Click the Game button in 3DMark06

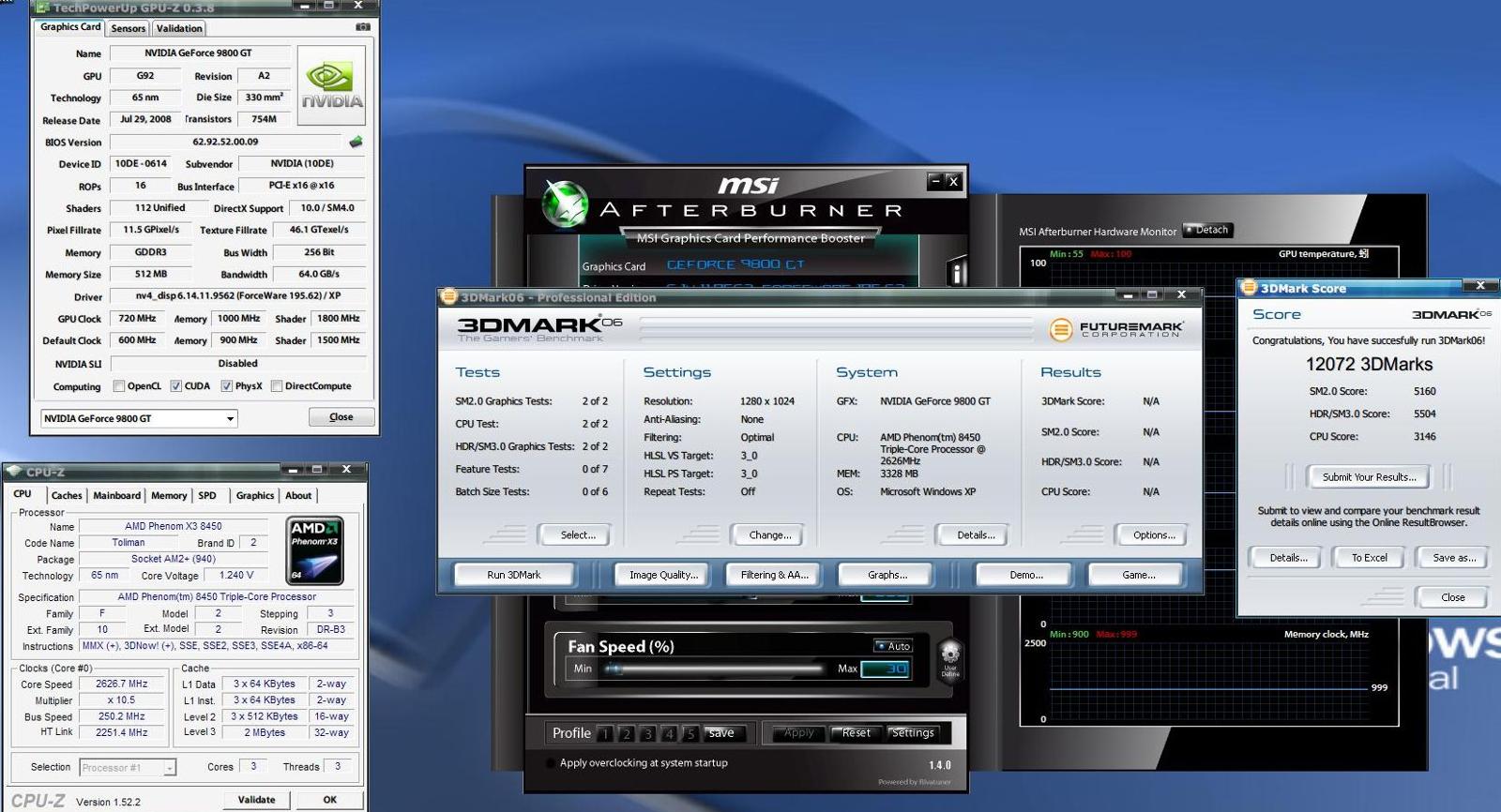tap(1138, 575)
